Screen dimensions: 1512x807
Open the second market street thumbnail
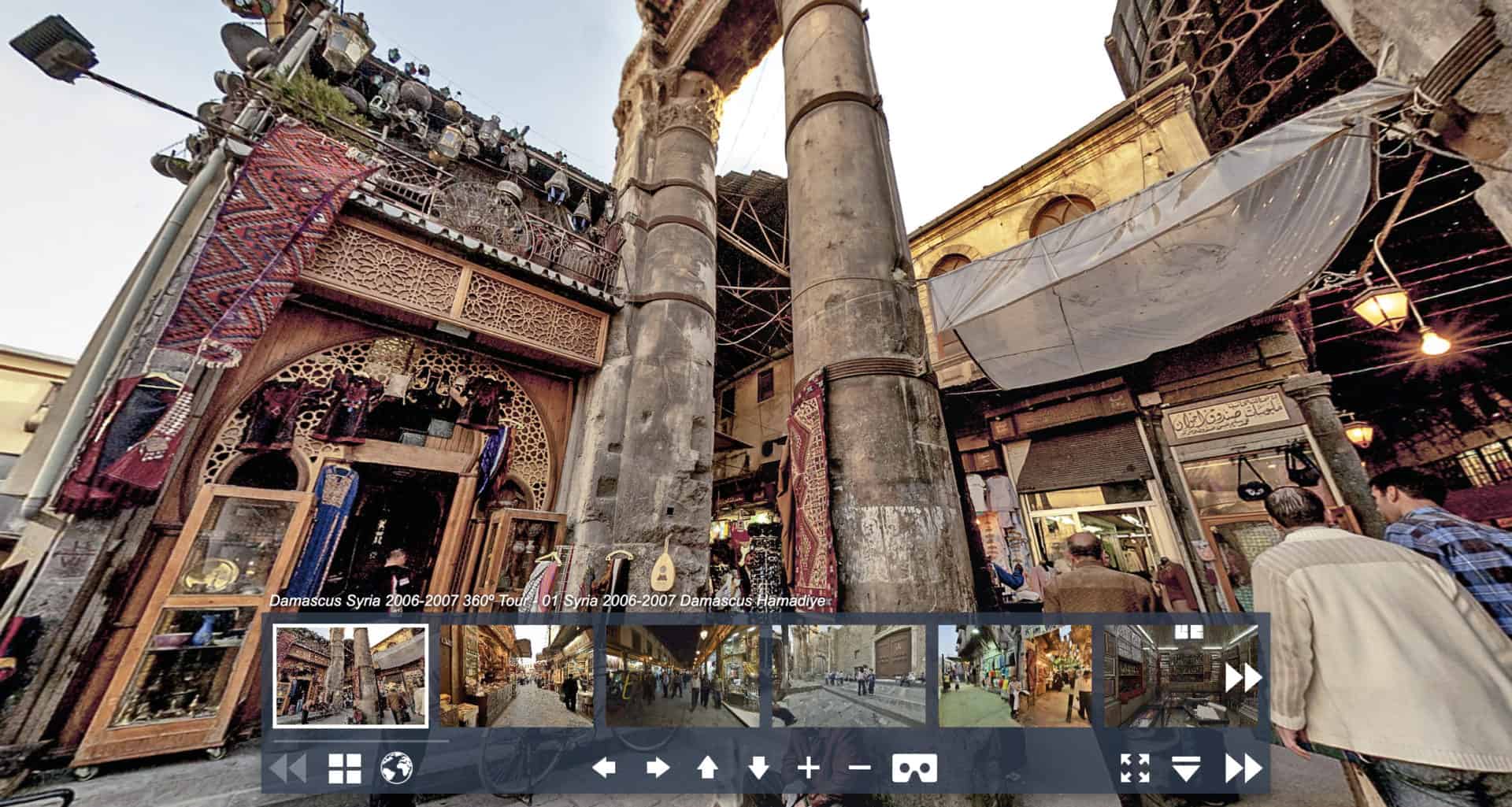click(517, 676)
